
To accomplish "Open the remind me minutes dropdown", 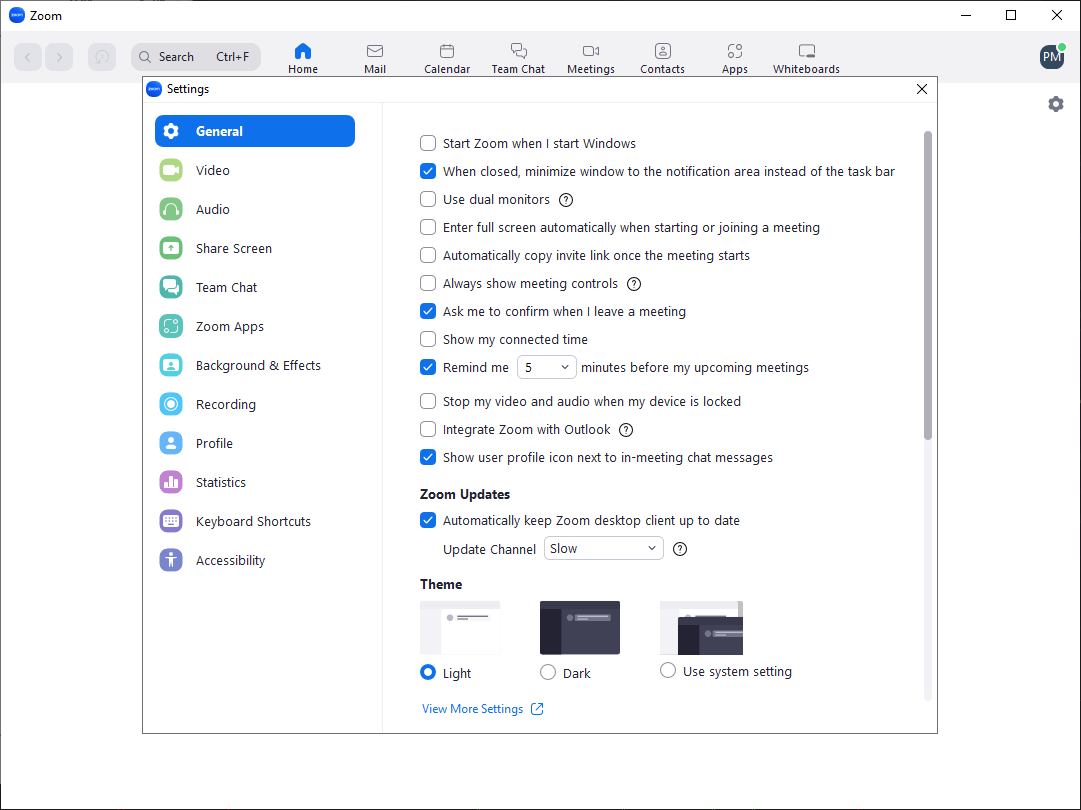I will tap(547, 367).
